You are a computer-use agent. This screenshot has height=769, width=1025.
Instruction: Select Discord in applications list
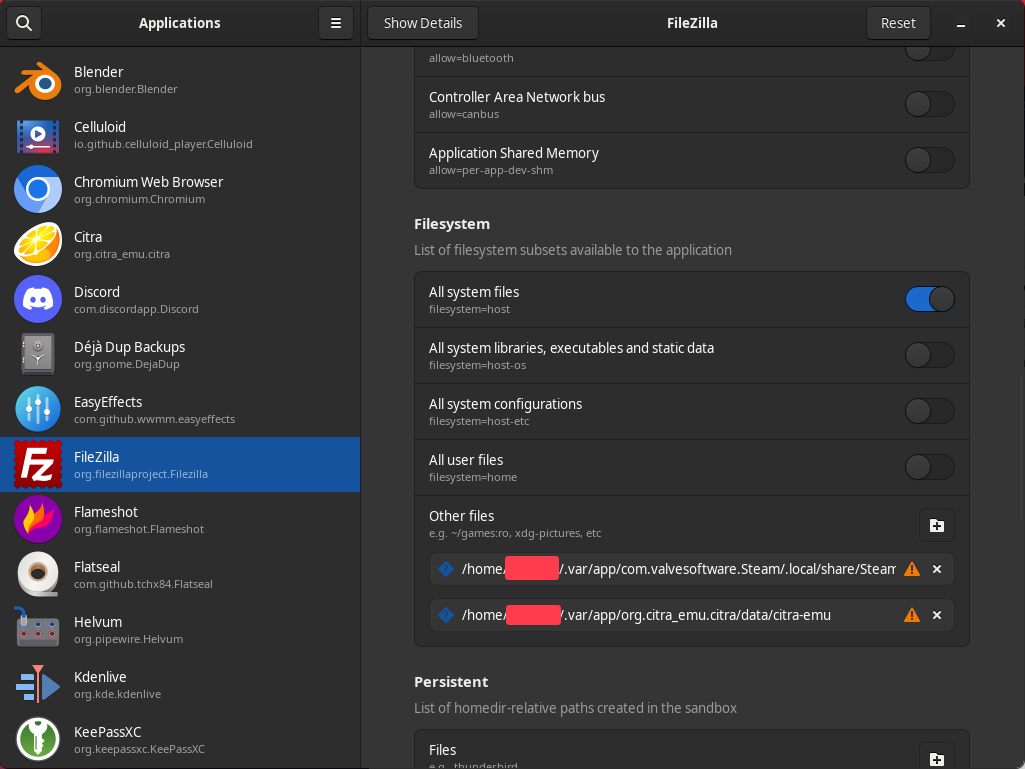(180, 299)
